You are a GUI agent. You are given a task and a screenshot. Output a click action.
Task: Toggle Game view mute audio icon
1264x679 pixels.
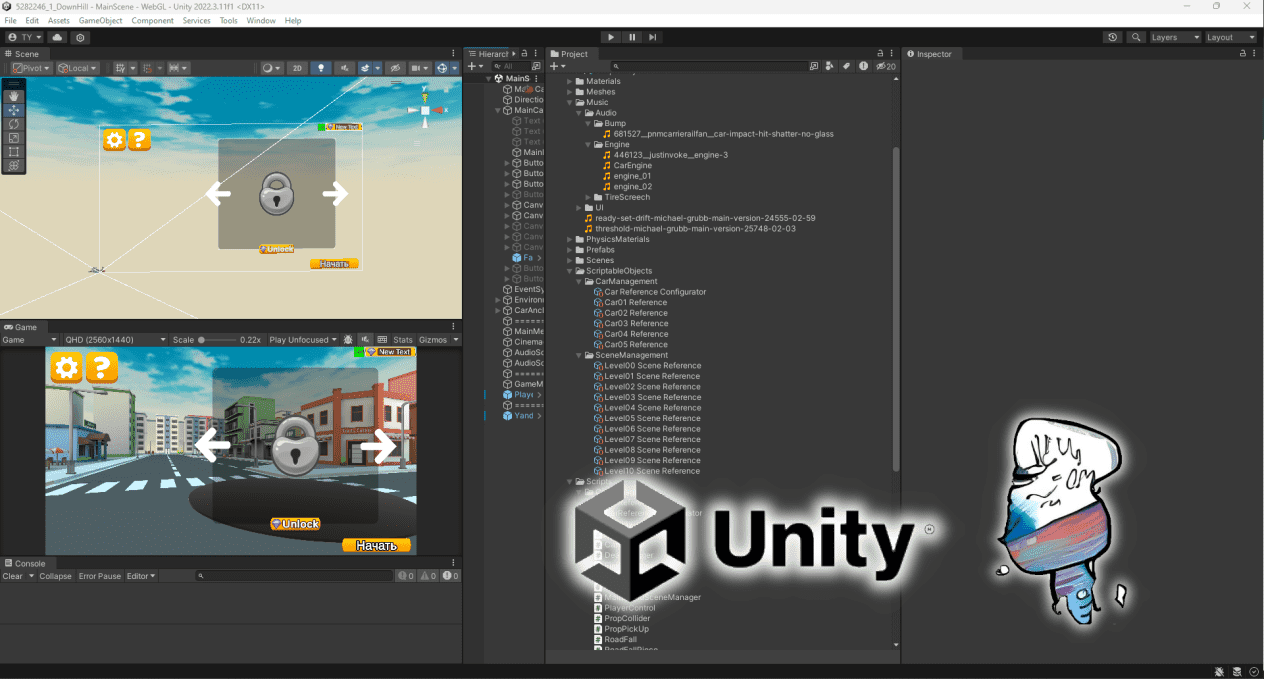tap(366, 340)
